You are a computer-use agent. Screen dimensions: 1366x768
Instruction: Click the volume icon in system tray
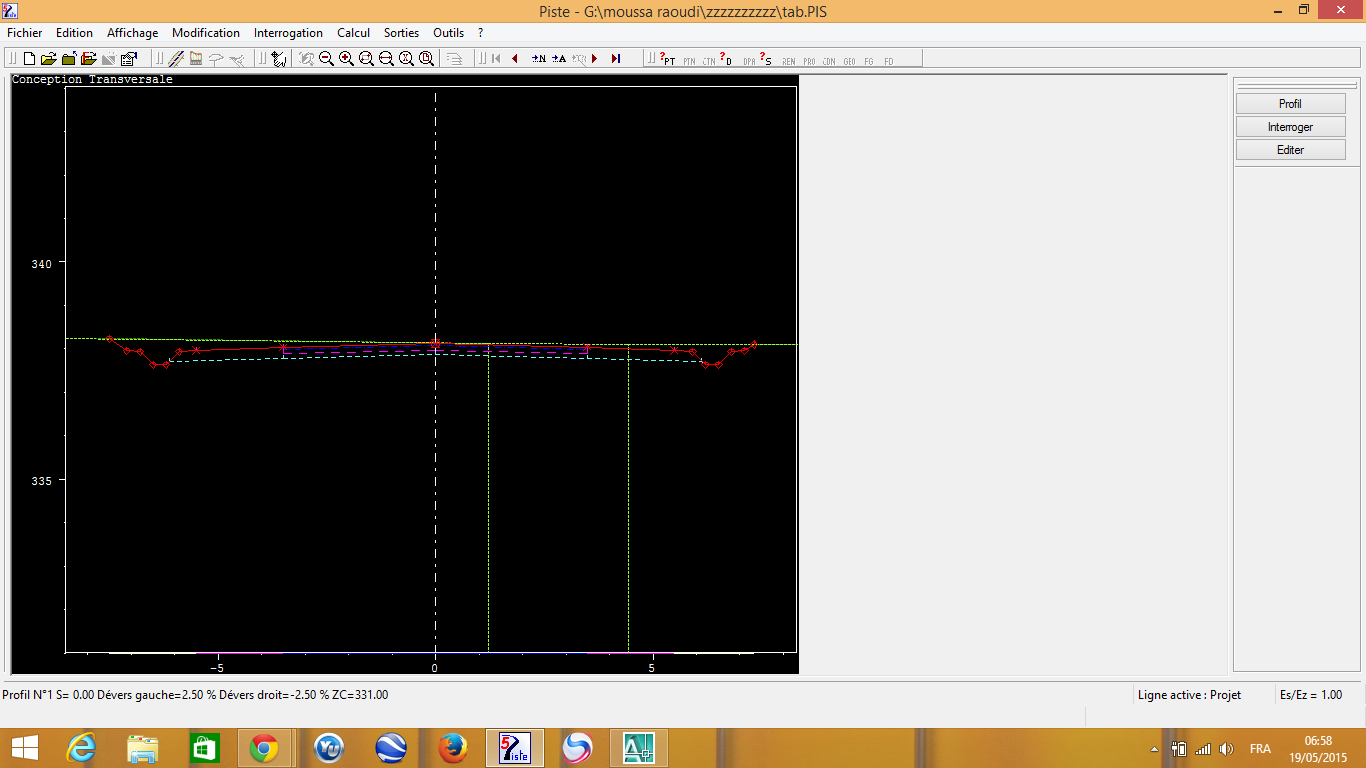click(x=1227, y=749)
